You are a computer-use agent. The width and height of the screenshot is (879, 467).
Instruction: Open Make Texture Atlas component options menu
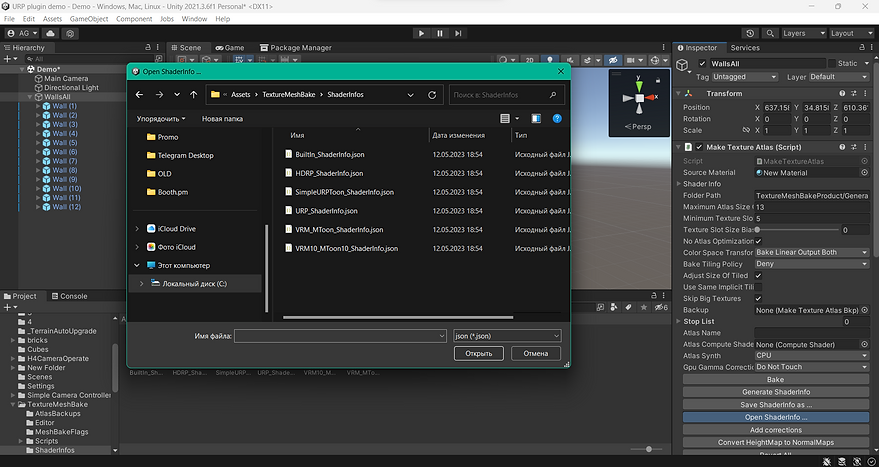[x=866, y=147]
